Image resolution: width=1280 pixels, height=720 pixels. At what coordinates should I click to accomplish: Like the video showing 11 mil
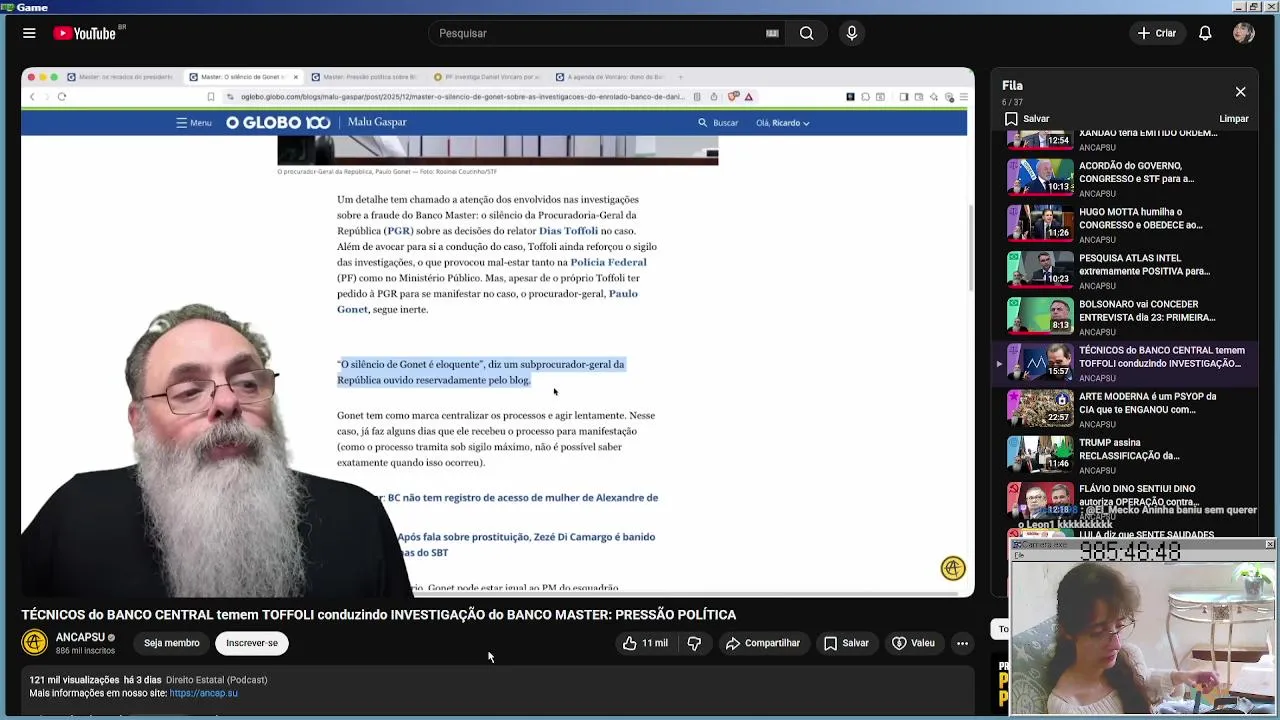[x=645, y=643]
